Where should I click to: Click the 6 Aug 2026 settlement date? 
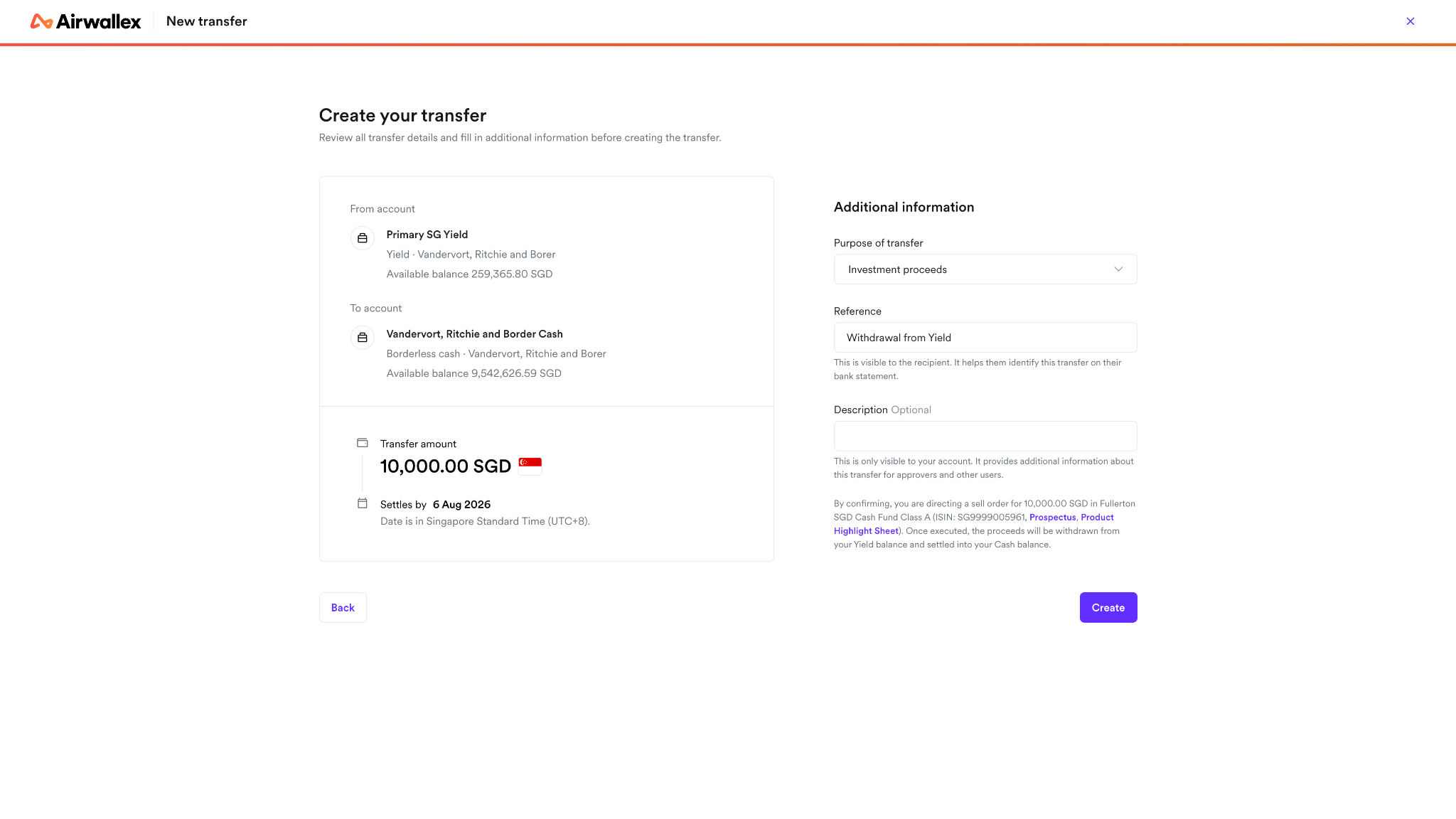(x=461, y=505)
